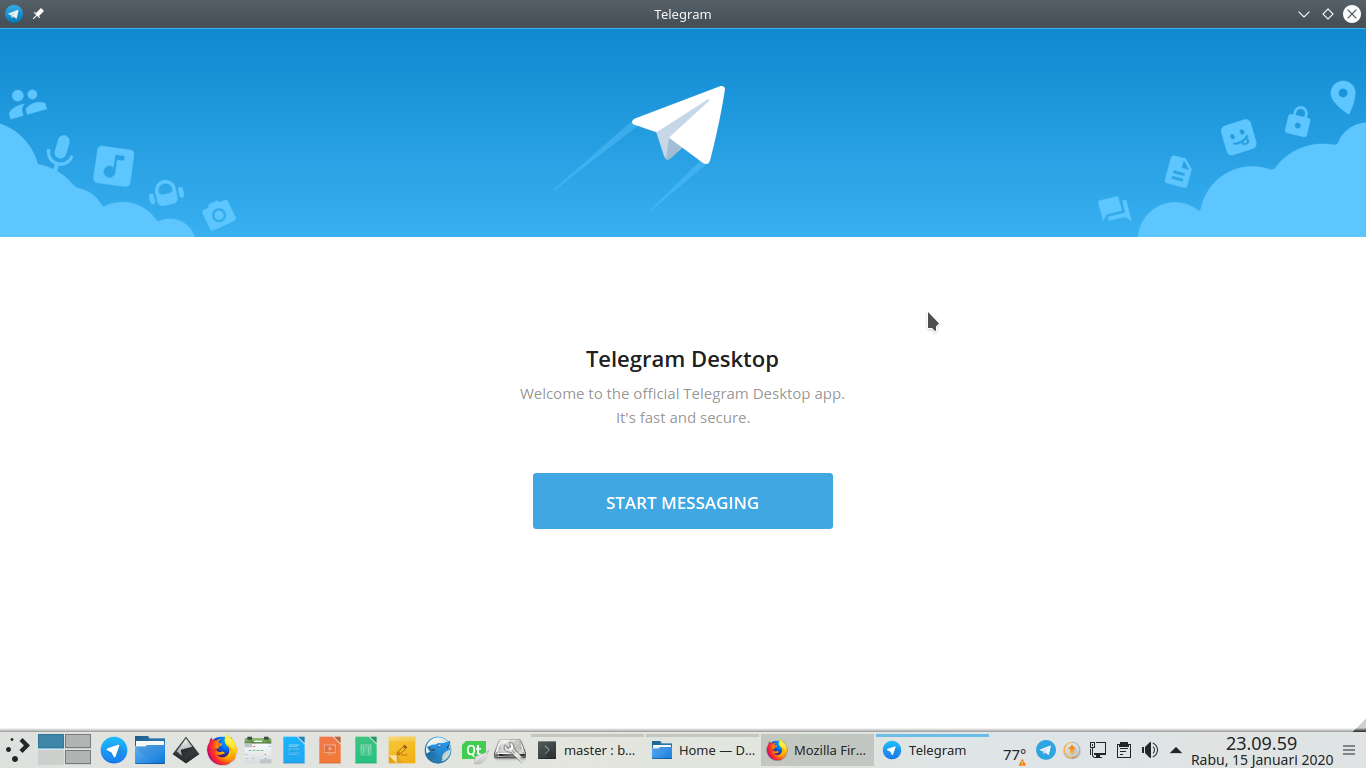Open the 77° weather widget
The width and height of the screenshot is (1366, 768).
pos(1014,754)
